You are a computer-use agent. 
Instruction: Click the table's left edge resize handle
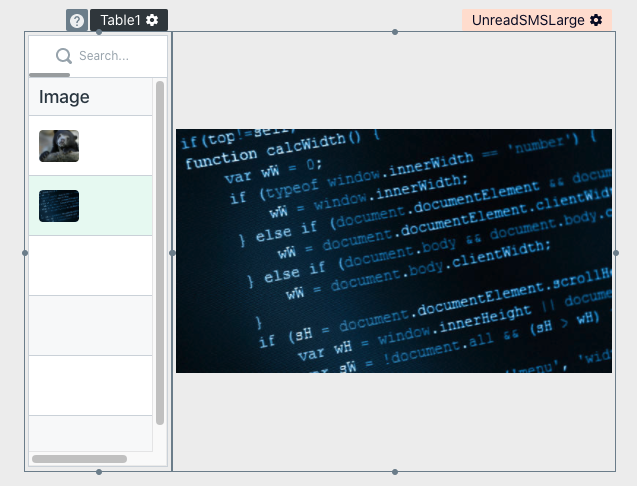coord(25,253)
